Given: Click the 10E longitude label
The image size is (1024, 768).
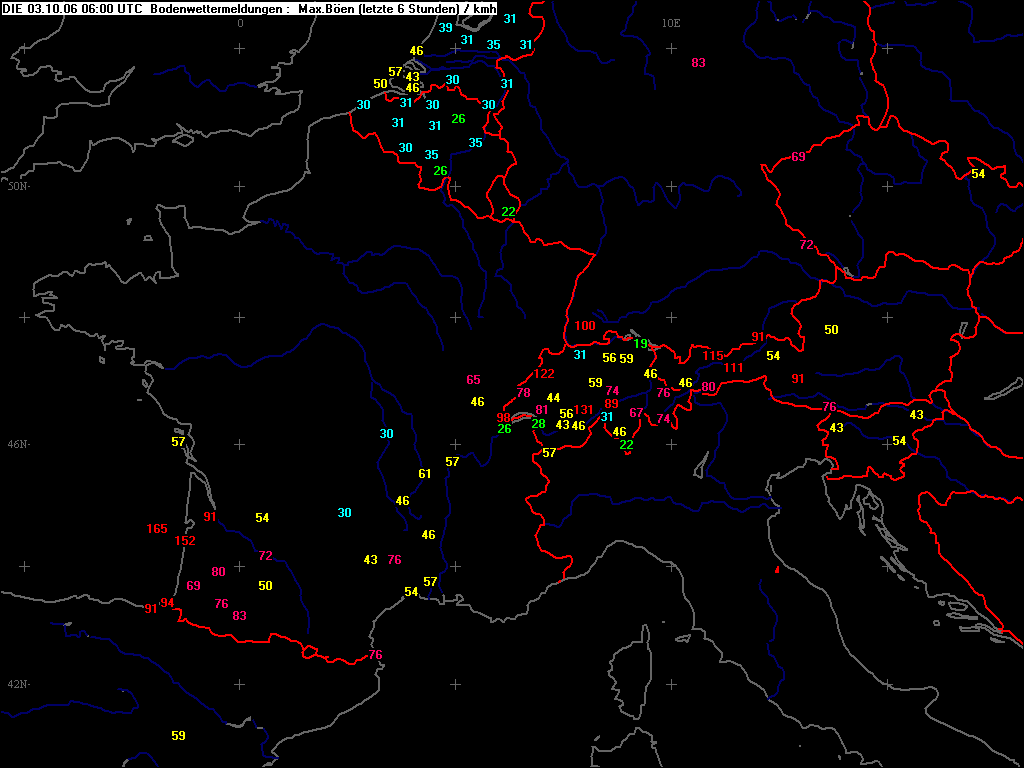Looking at the screenshot, I should (x=671, y=24).
